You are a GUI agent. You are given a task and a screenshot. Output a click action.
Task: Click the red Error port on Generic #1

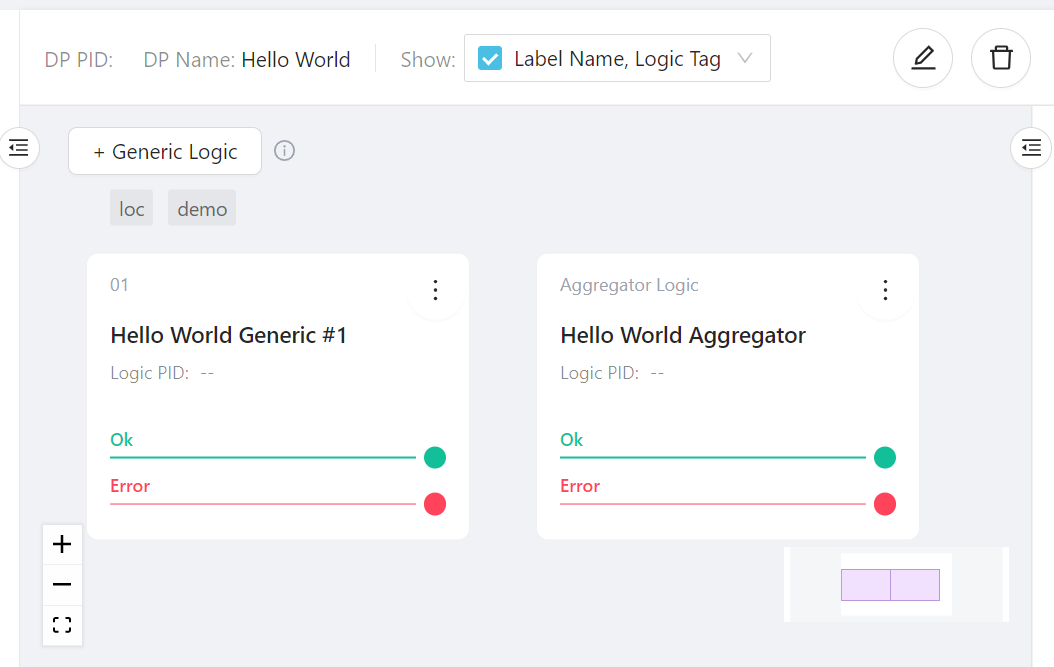click(435, 504)
